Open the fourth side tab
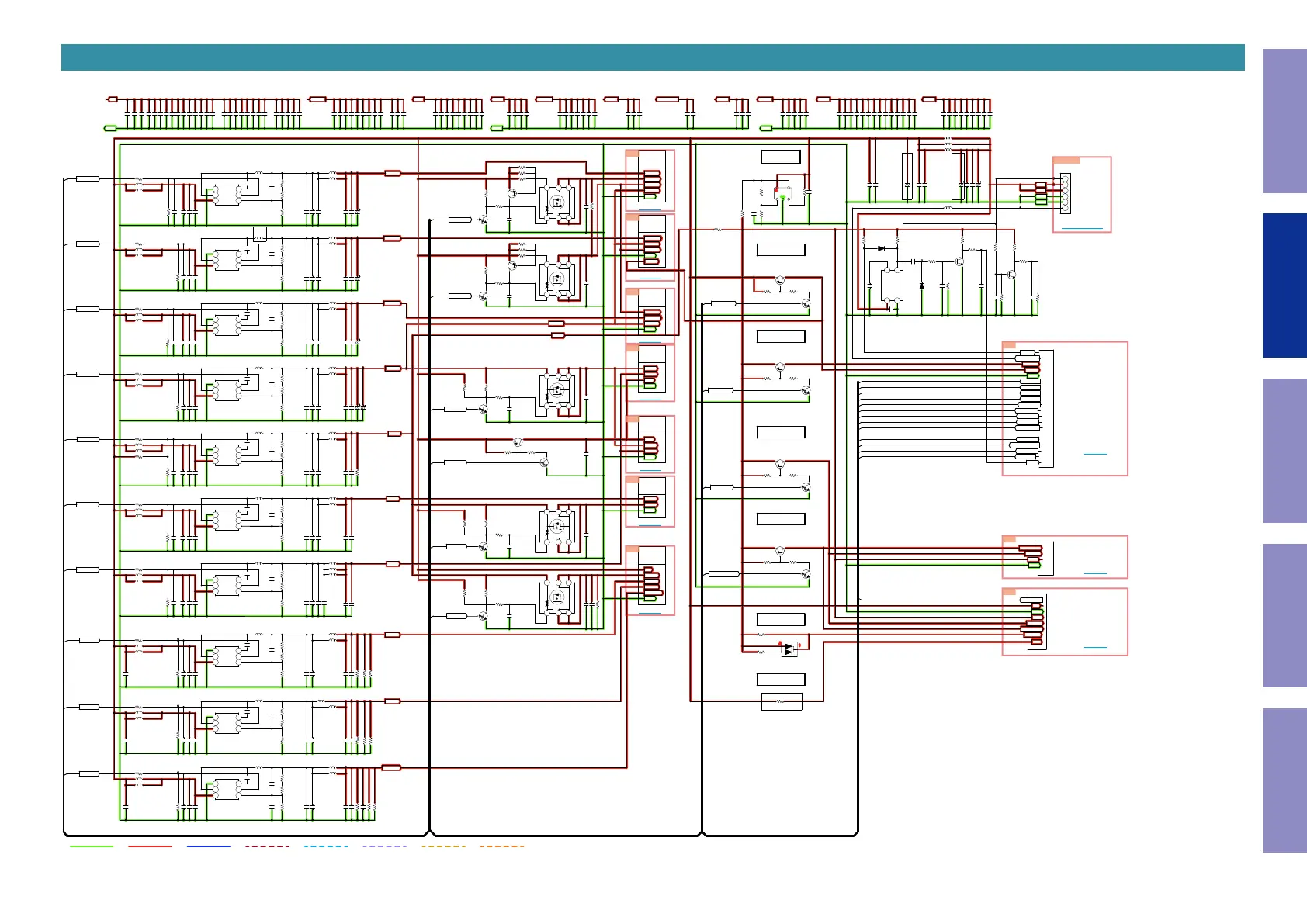 pos(1284,615)
